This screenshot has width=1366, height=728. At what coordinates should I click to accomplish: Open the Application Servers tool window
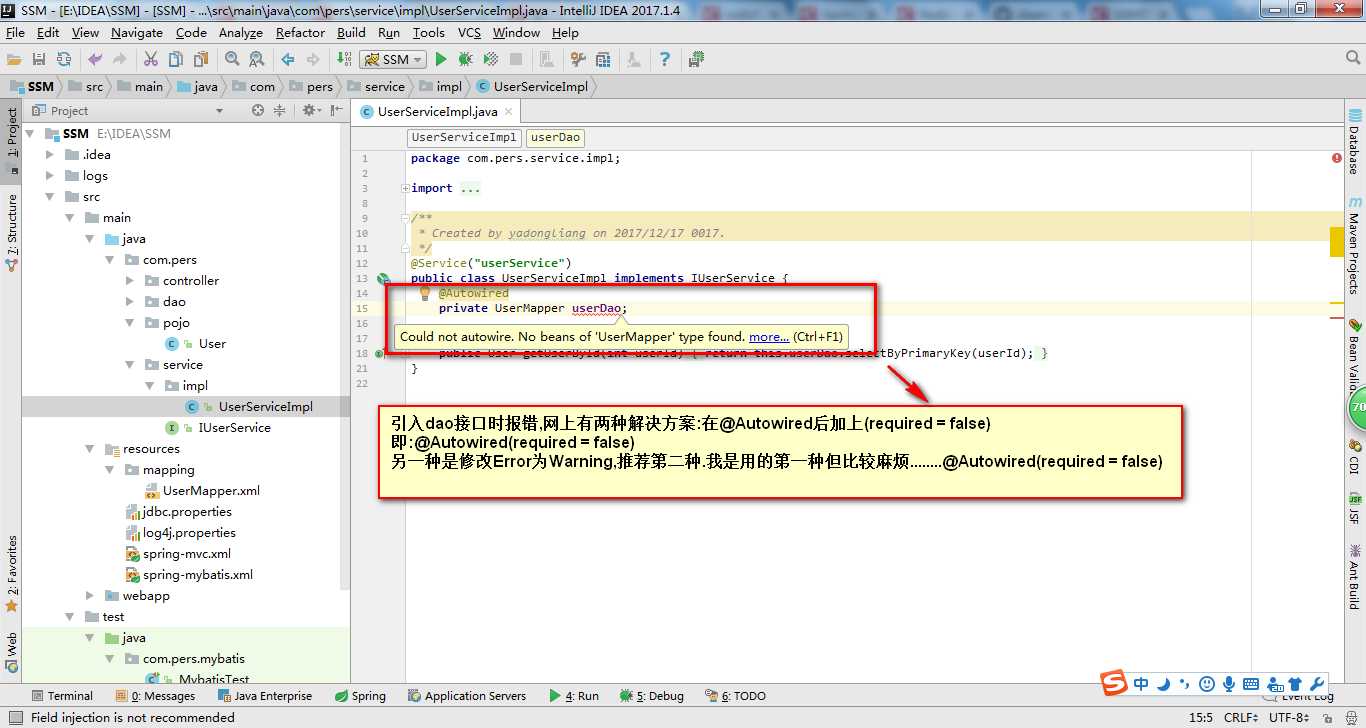tap(466, 696)
